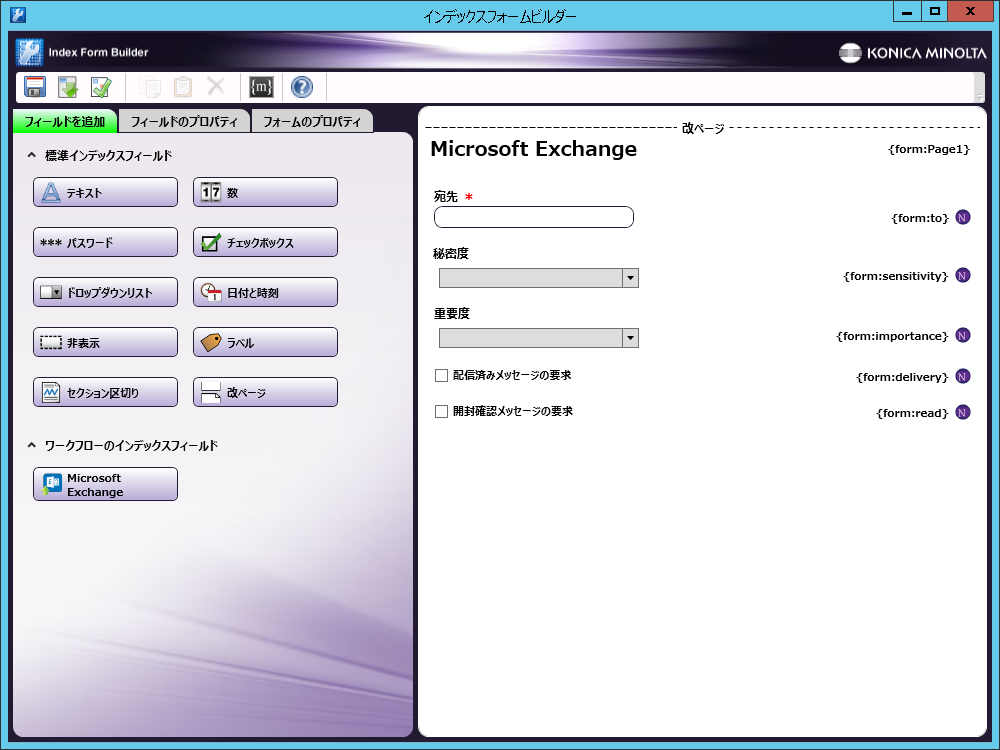Select the 改ページ divider label in form
This screenshot has height=750, width=1000.
pos(703,128)
